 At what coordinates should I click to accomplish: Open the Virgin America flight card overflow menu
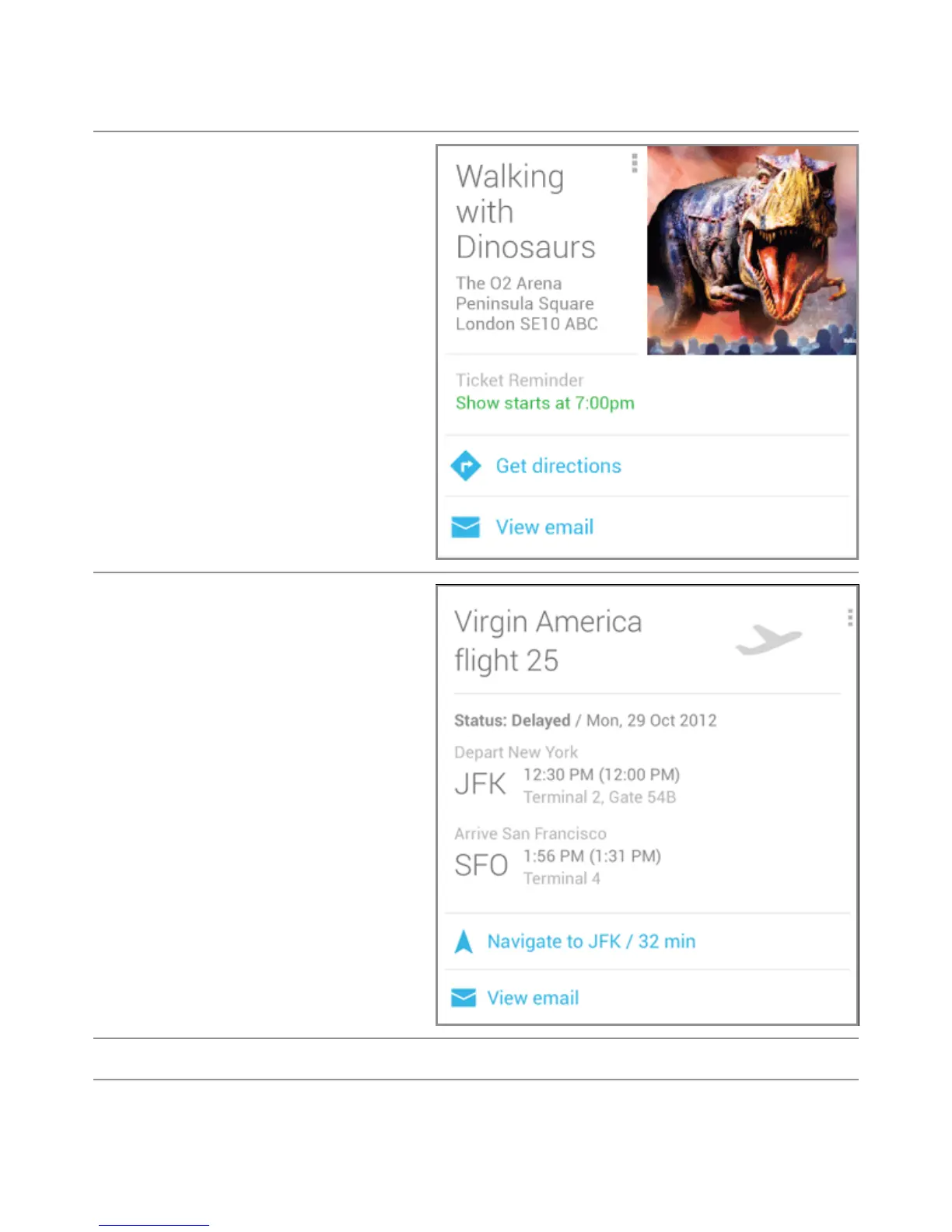pos(850,618)
